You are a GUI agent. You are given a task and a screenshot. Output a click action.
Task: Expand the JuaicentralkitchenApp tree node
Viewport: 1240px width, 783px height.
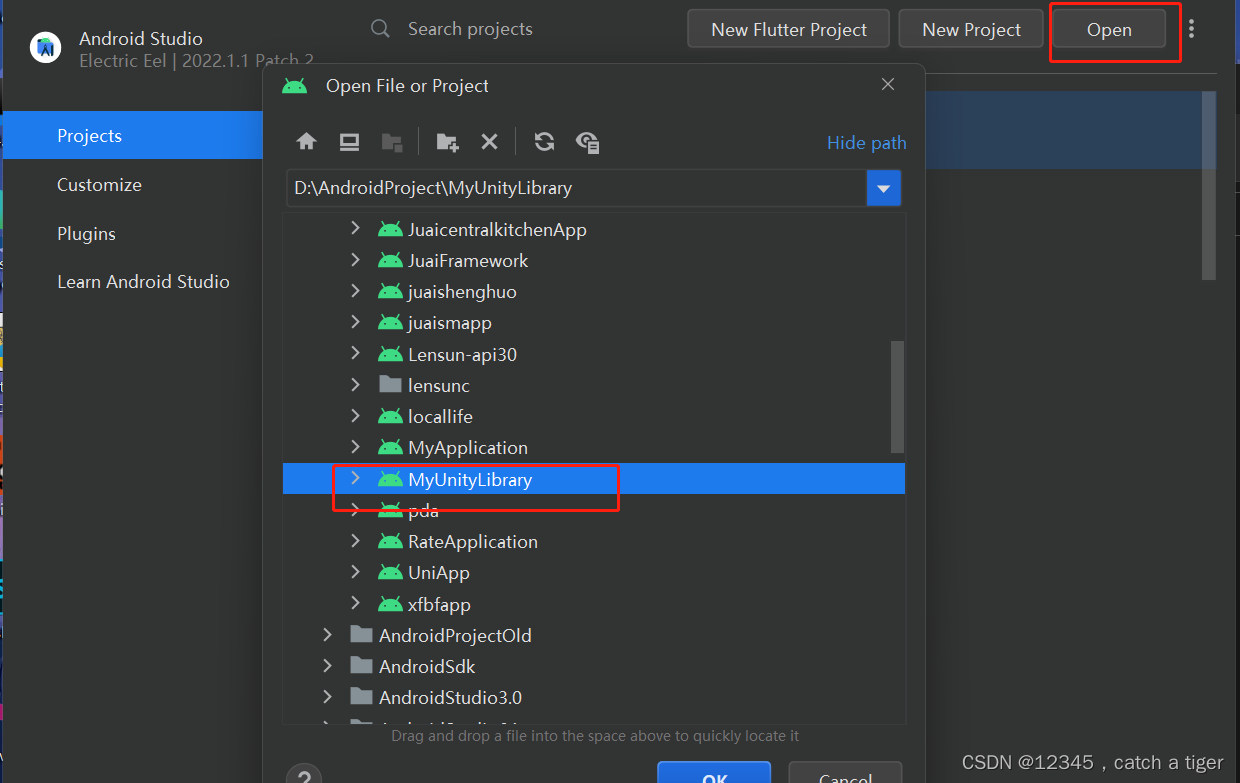coord(355,229)
